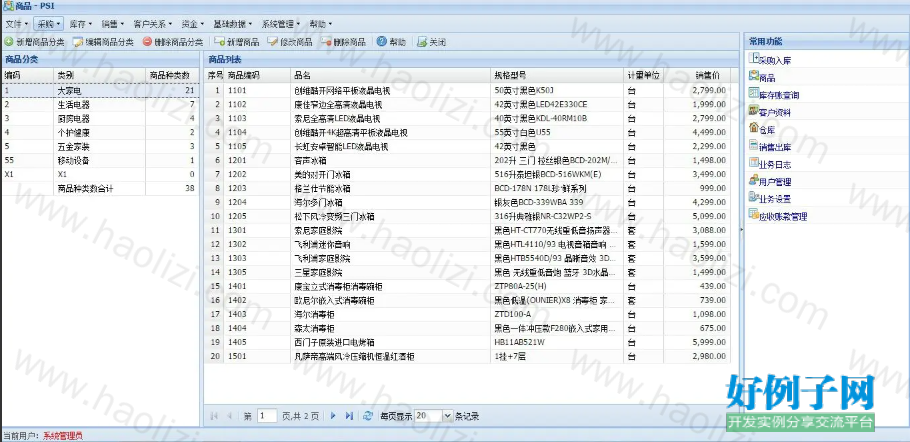Screen dimensions: 910x442
Task: Expand the 系统管理 dropdown menu
Action: [281, 24]
